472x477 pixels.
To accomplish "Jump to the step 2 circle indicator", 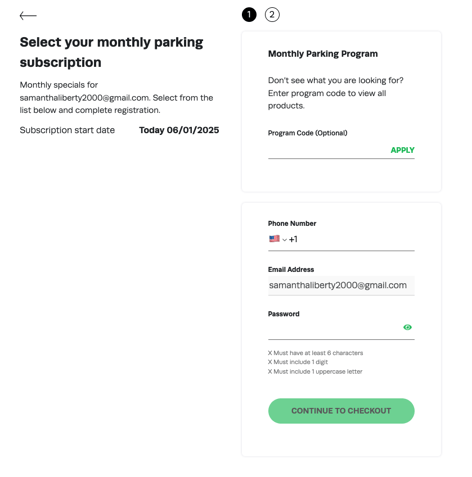I will 272,15.
